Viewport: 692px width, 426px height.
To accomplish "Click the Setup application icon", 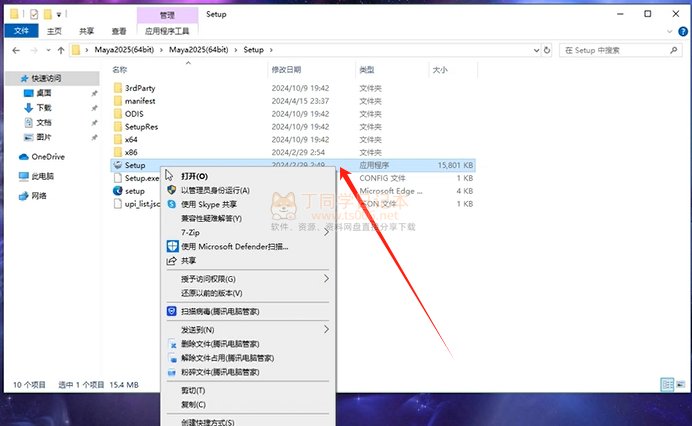I will (x=117, y=165).
